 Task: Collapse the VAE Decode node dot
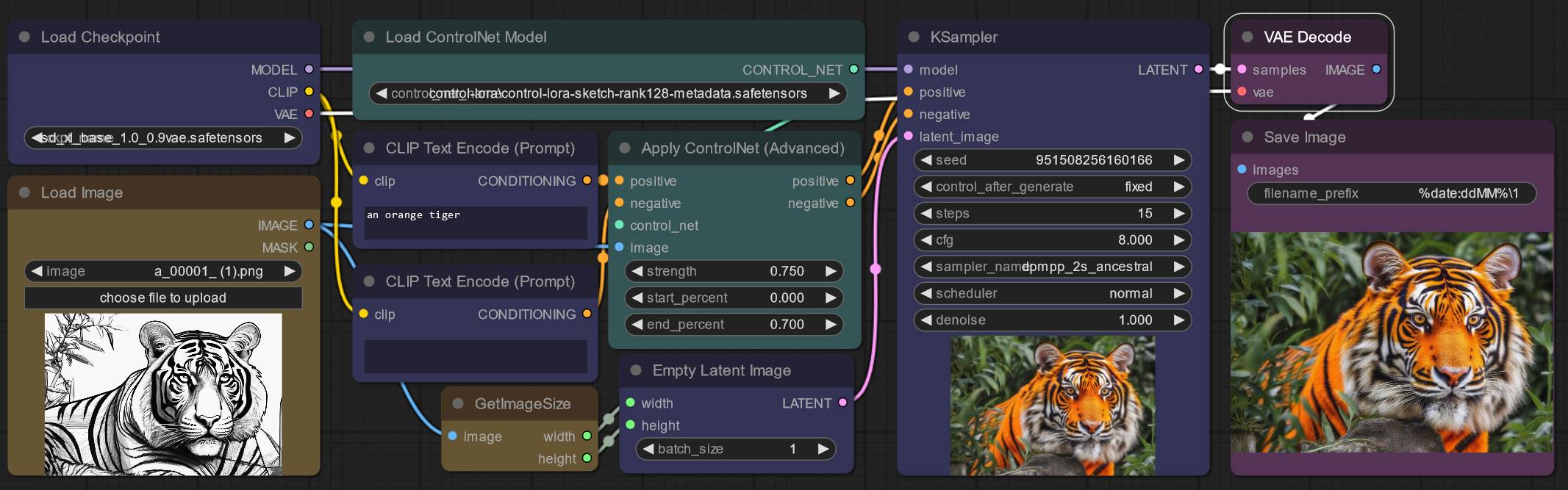point(1247,37)
